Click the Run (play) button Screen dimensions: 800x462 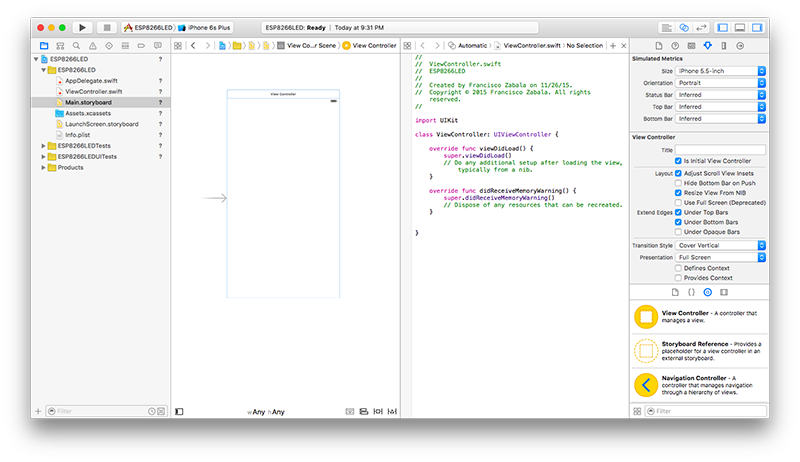(82, 28)
